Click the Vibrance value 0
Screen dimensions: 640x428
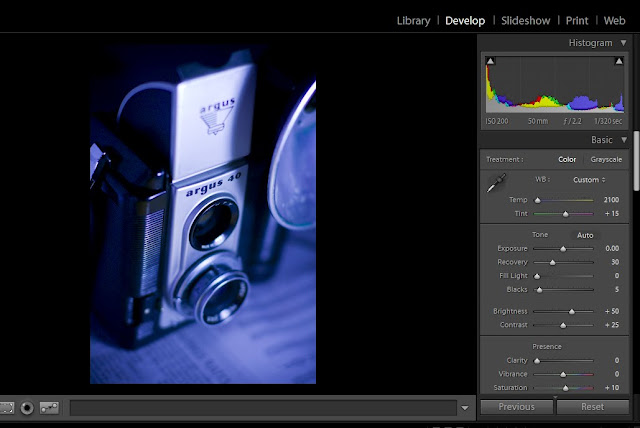617,374
